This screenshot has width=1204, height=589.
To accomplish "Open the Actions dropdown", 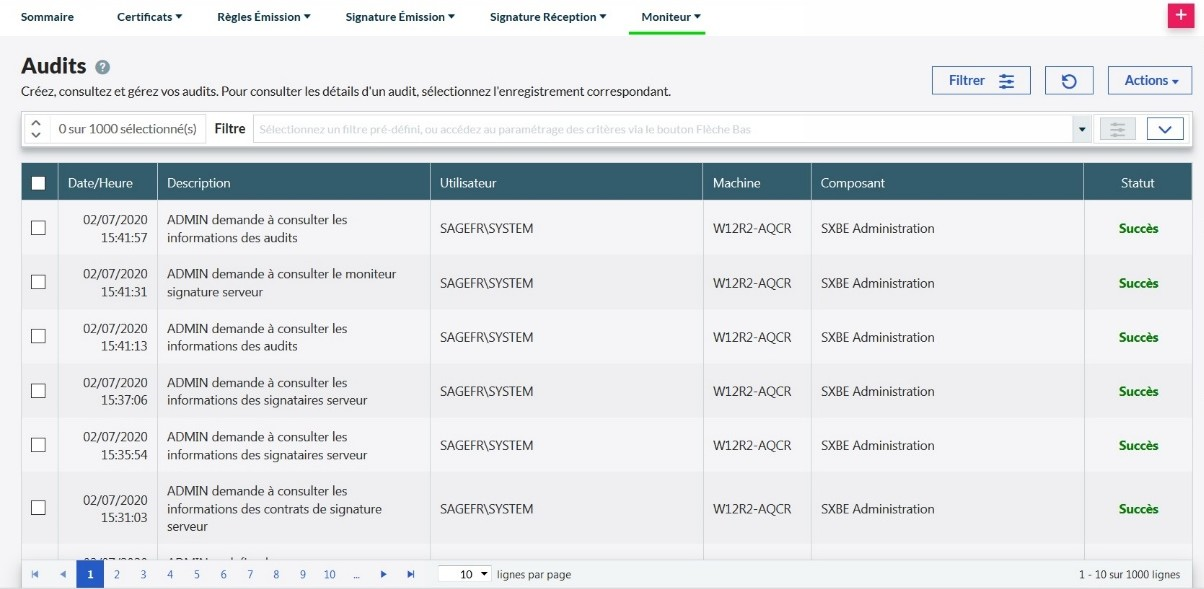I will pos(1149,81).
